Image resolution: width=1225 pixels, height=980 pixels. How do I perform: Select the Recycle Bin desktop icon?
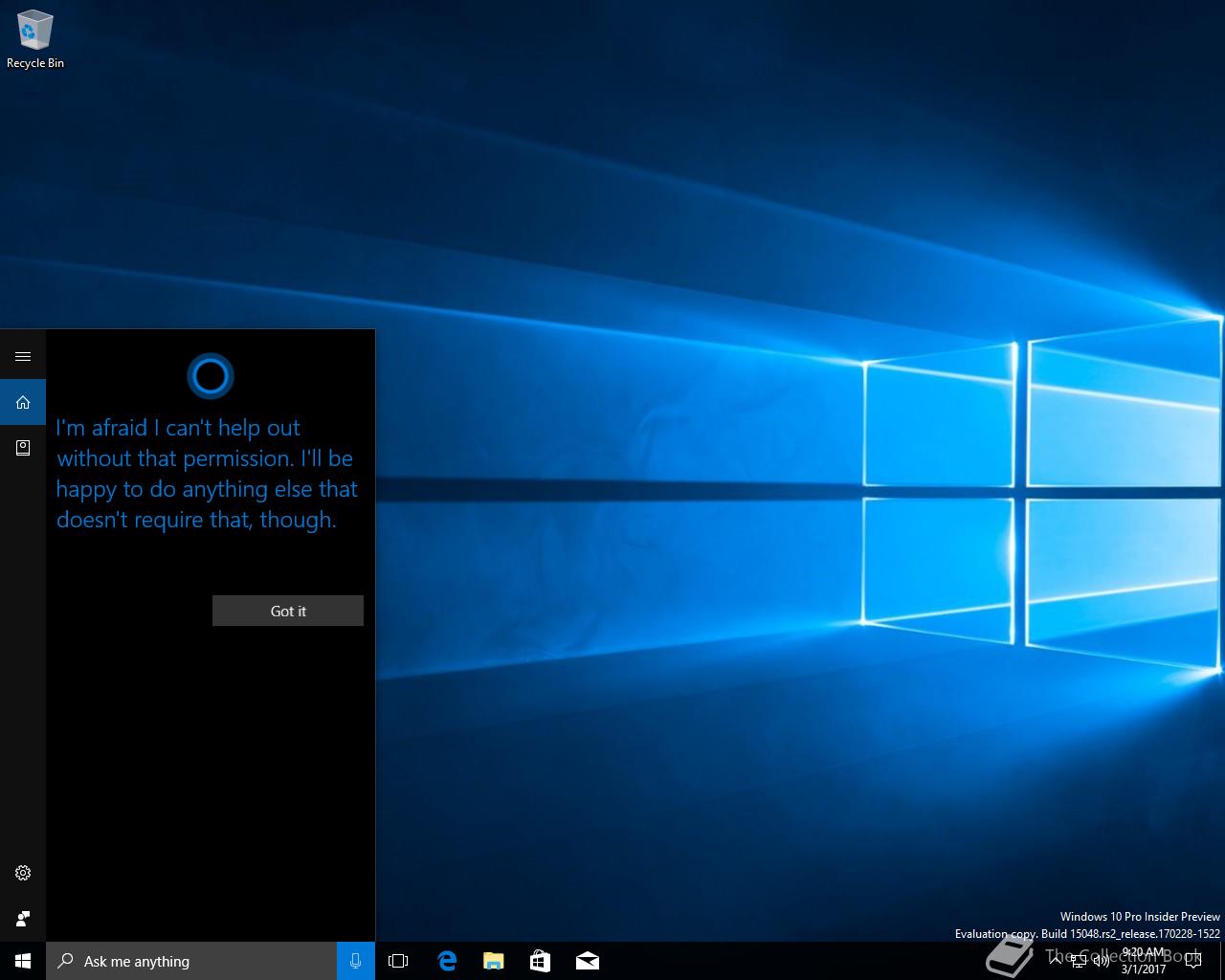point(35,40)
